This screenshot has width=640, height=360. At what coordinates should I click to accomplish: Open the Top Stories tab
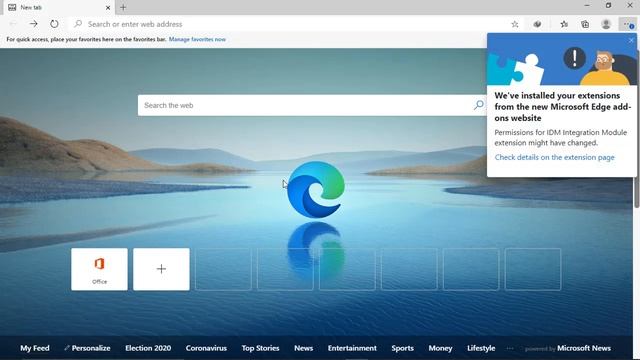(260, 348)
